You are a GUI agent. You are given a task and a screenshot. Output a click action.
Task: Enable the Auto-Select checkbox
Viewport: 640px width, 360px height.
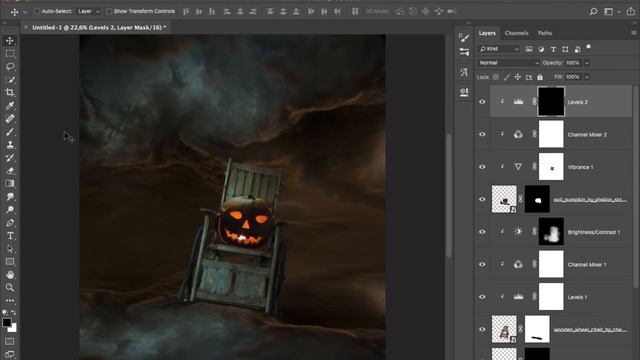click(x=37, y=11)
